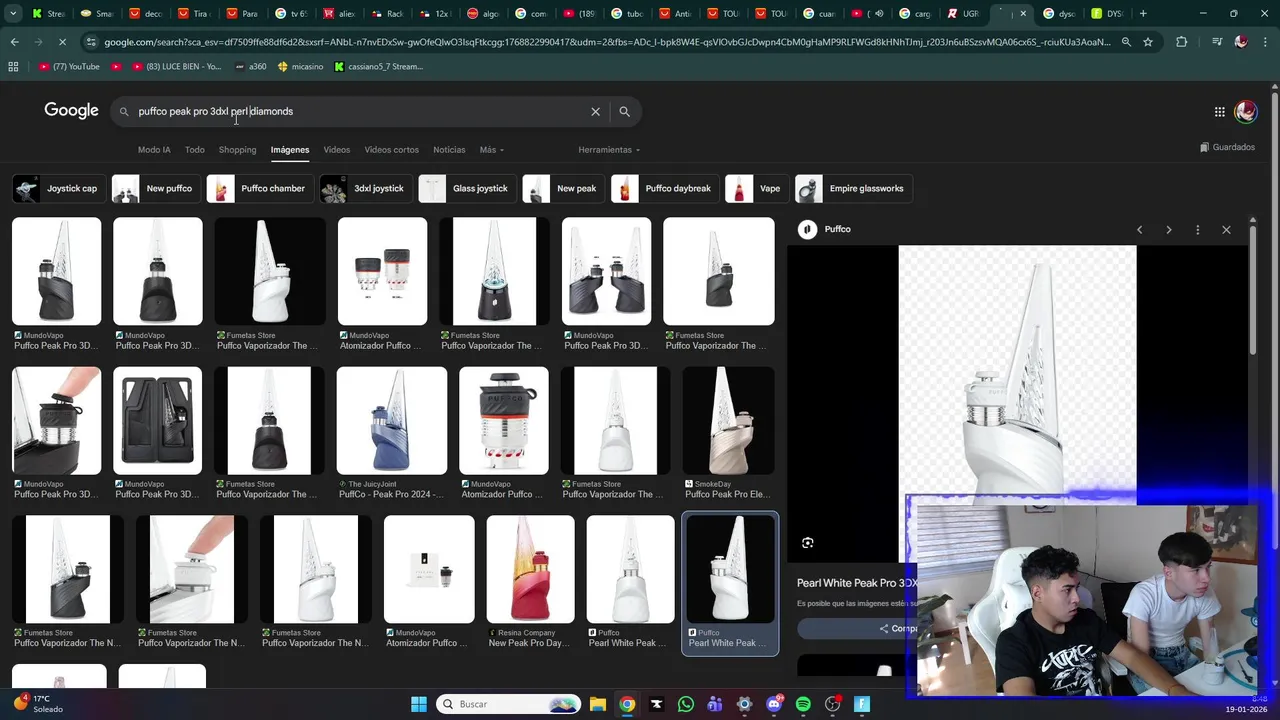Select the New peak filter chip
Viewport: 1280px width, 720px height.
[x=563, y=188]
